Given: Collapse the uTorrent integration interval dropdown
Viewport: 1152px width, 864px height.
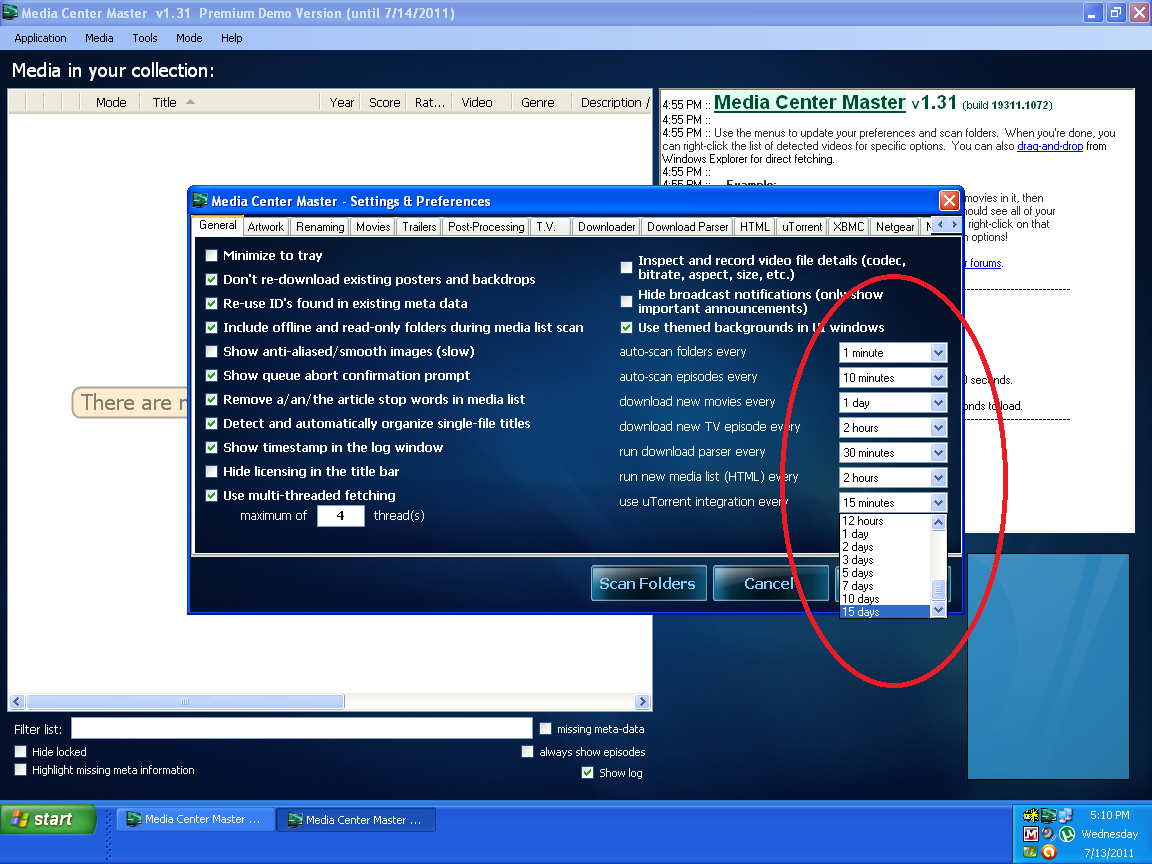Looking at the screenshot, I should pos(893,503).
